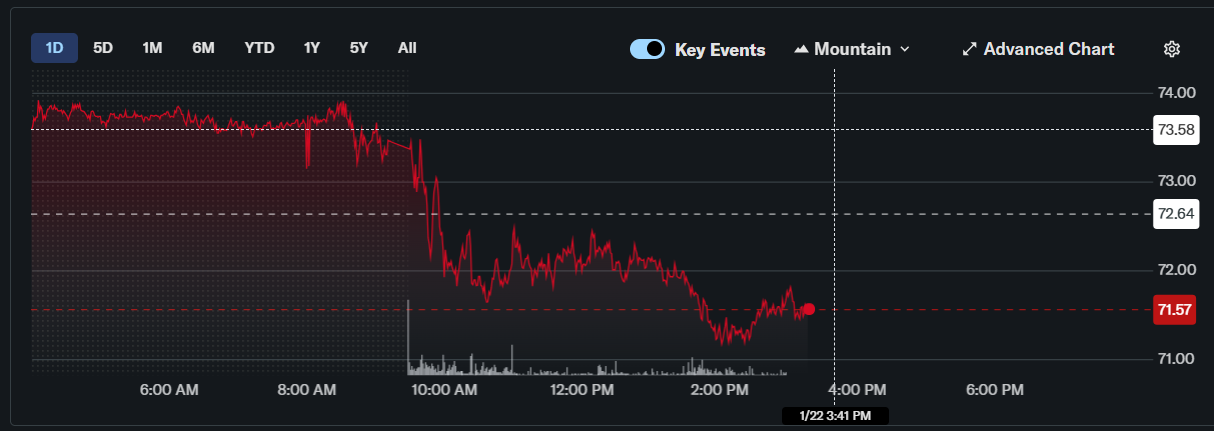Viewport: 1214px width, 431px height.
Task: Click the Key Events label
Action: point(720,49)
